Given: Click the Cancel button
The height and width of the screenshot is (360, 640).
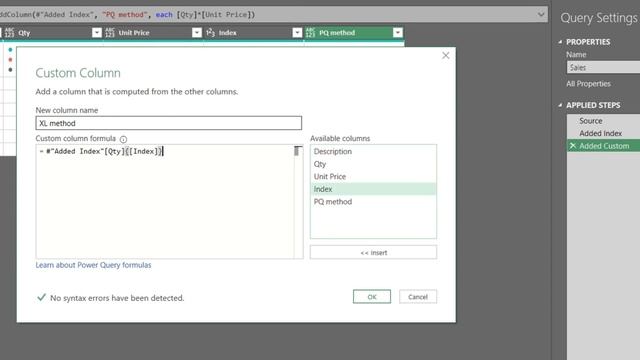Looking at the screenshot, I should click(418, 297).
